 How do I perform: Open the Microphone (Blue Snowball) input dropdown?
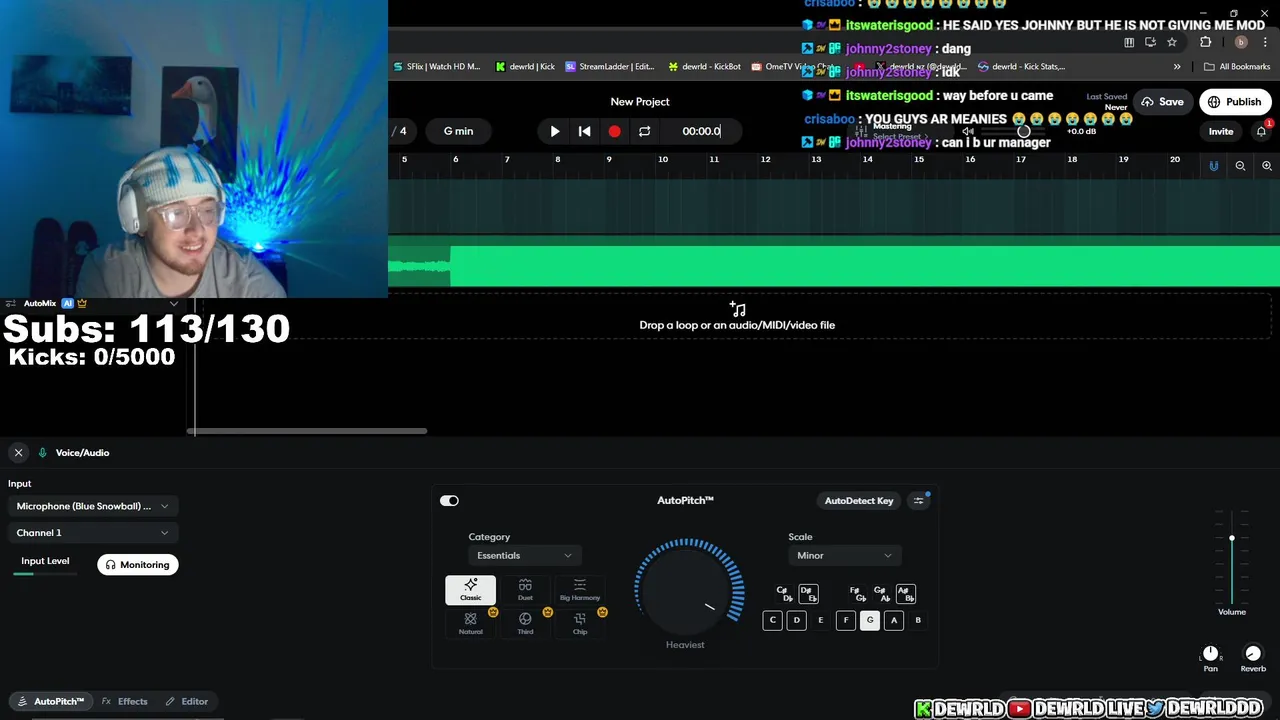click(x=92, y=506)
